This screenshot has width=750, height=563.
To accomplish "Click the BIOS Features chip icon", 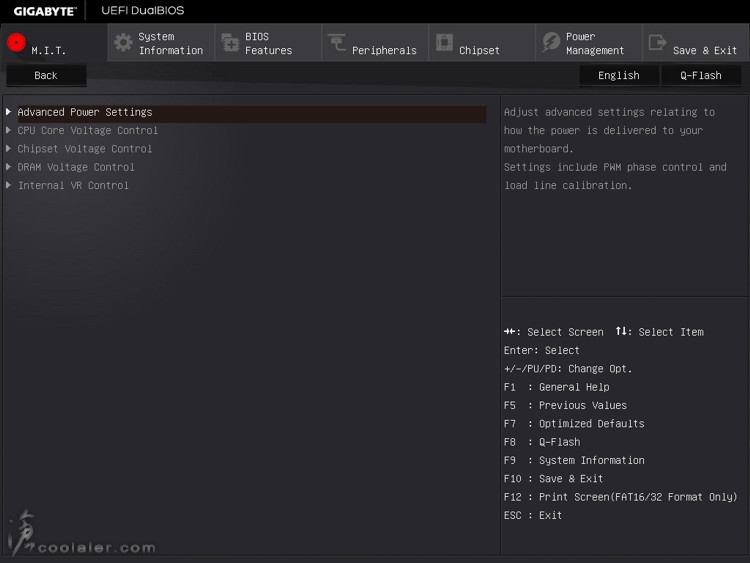I will click(230, 43).
